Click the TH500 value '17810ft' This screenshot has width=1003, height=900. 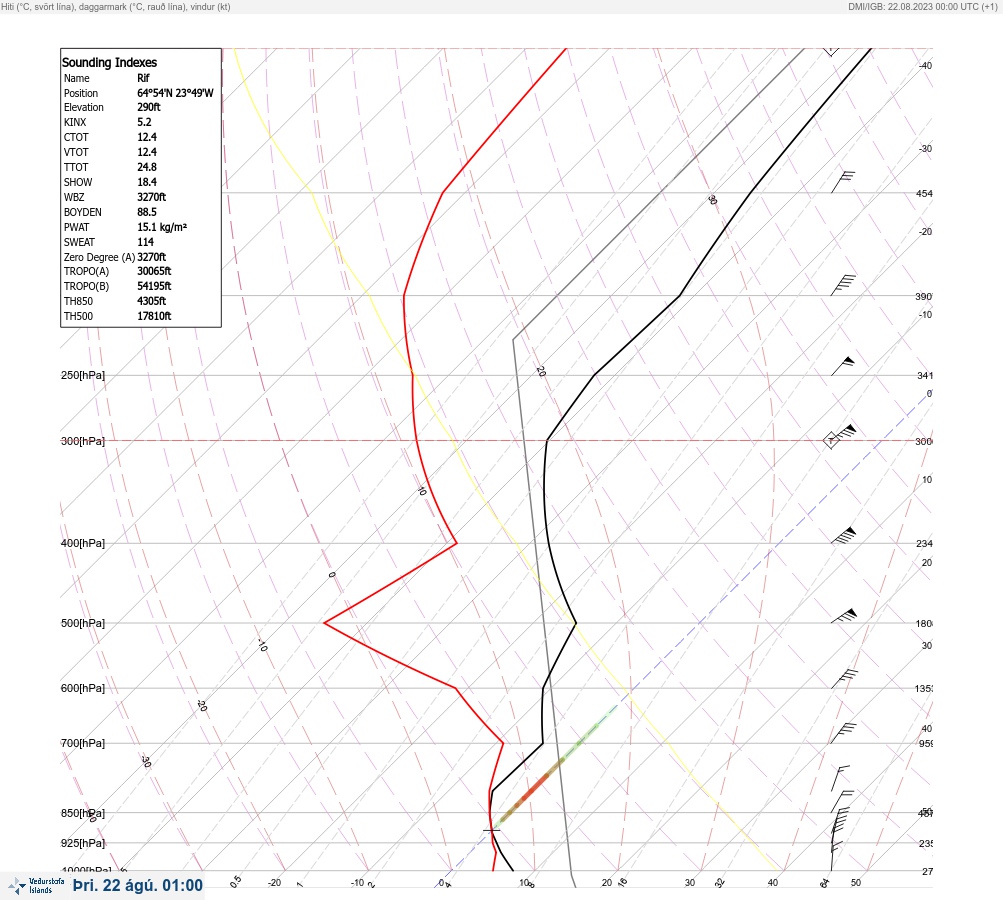pos(154,316)
